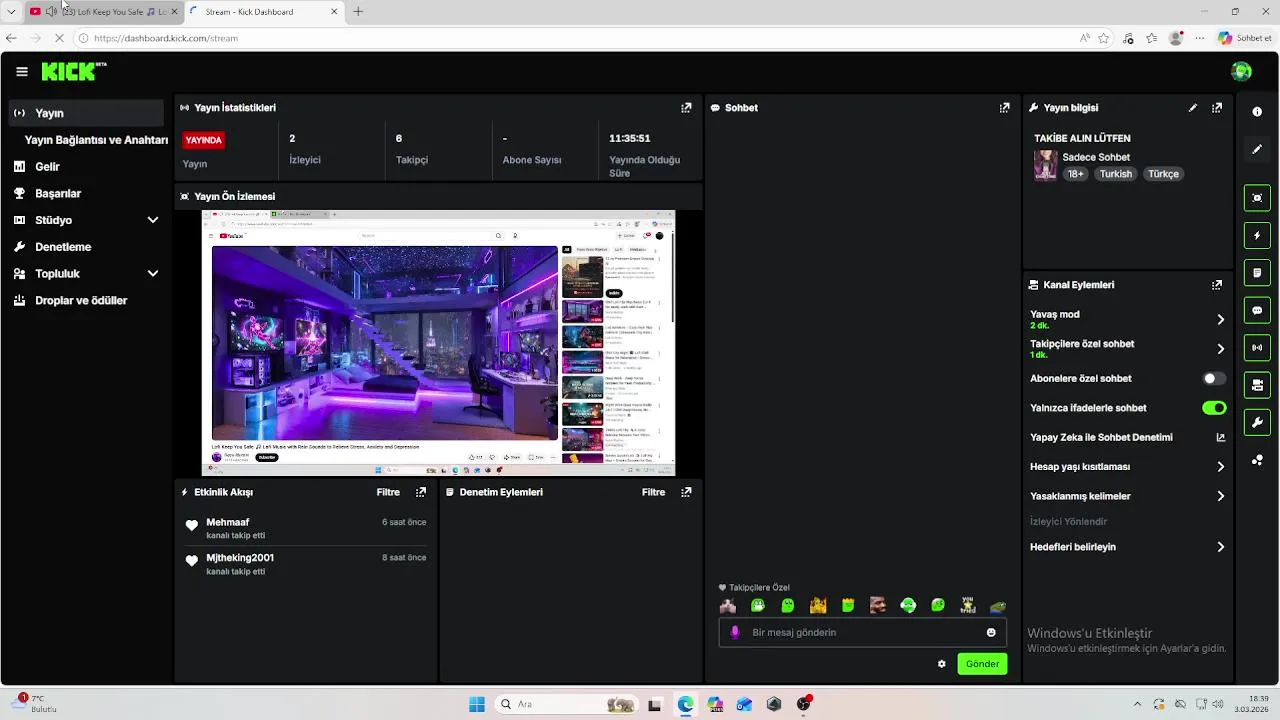Open Yapay Zeka ile Sohbet Denetimi external link
Screen dimensions: 1280x720
(1220, 437)
